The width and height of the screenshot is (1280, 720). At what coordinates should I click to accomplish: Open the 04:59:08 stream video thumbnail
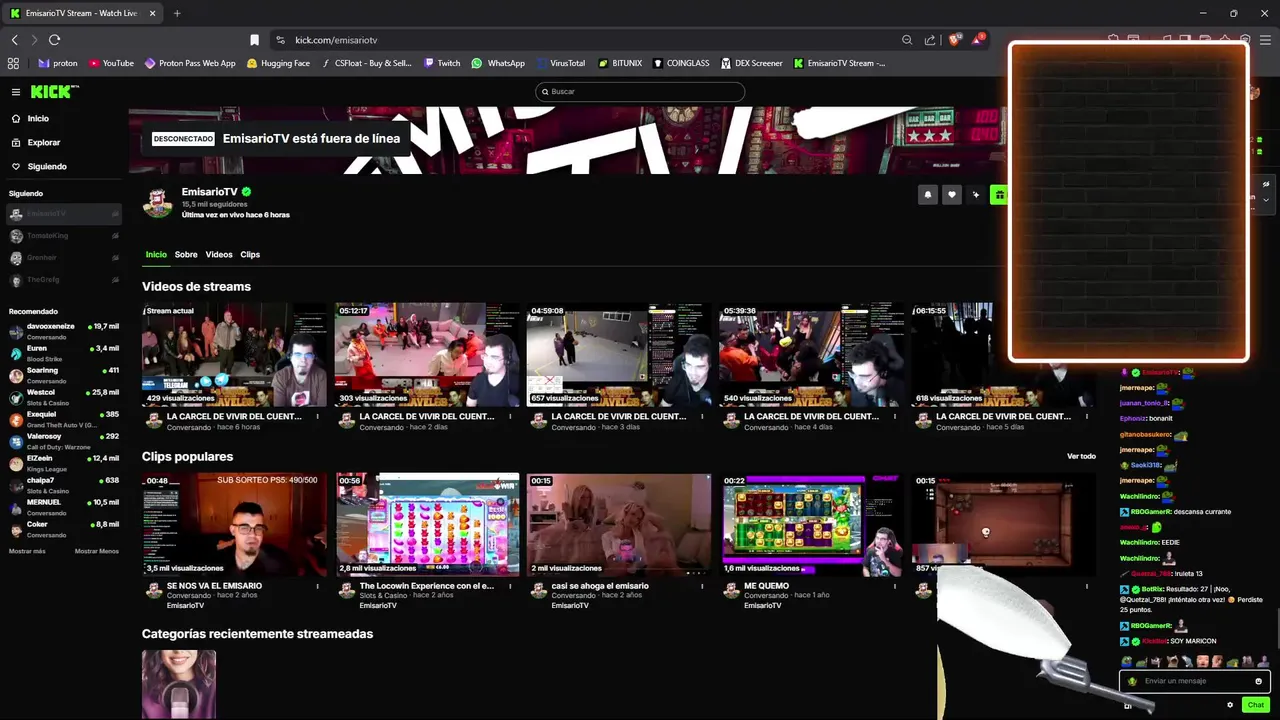click(x=619, y=354)
